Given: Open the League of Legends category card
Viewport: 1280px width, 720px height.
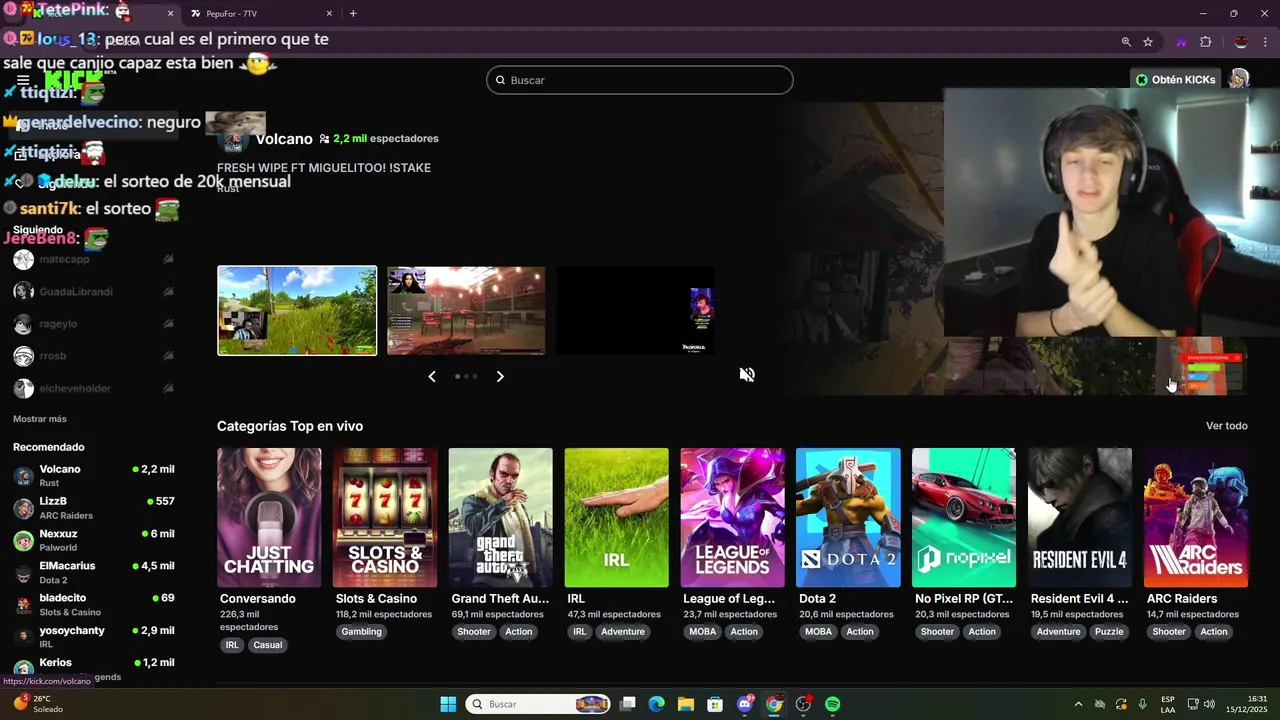Looking at the screenshot, I should [x=732, y=517].
